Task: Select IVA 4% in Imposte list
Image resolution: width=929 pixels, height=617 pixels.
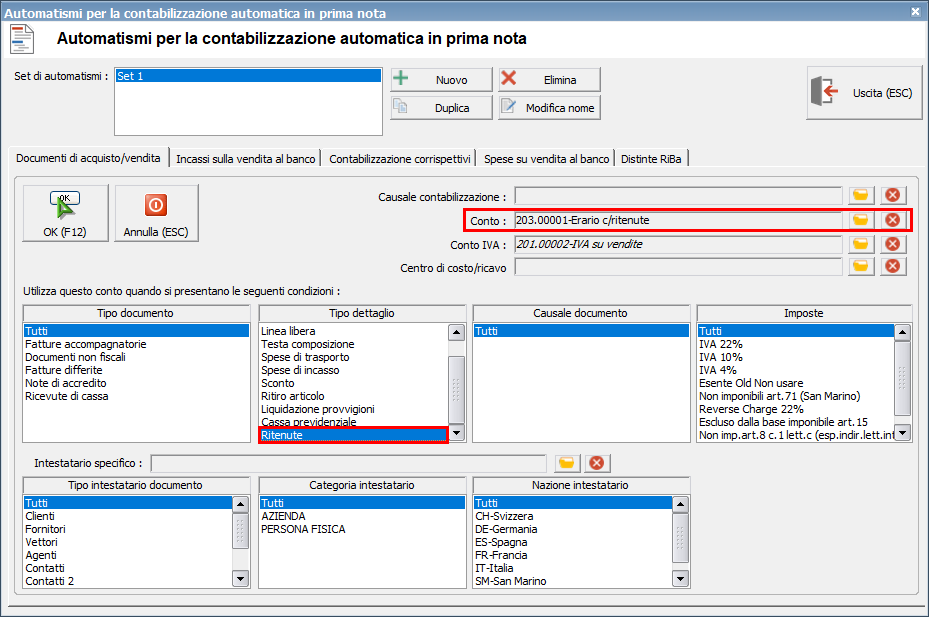Action: coord(796,370)
